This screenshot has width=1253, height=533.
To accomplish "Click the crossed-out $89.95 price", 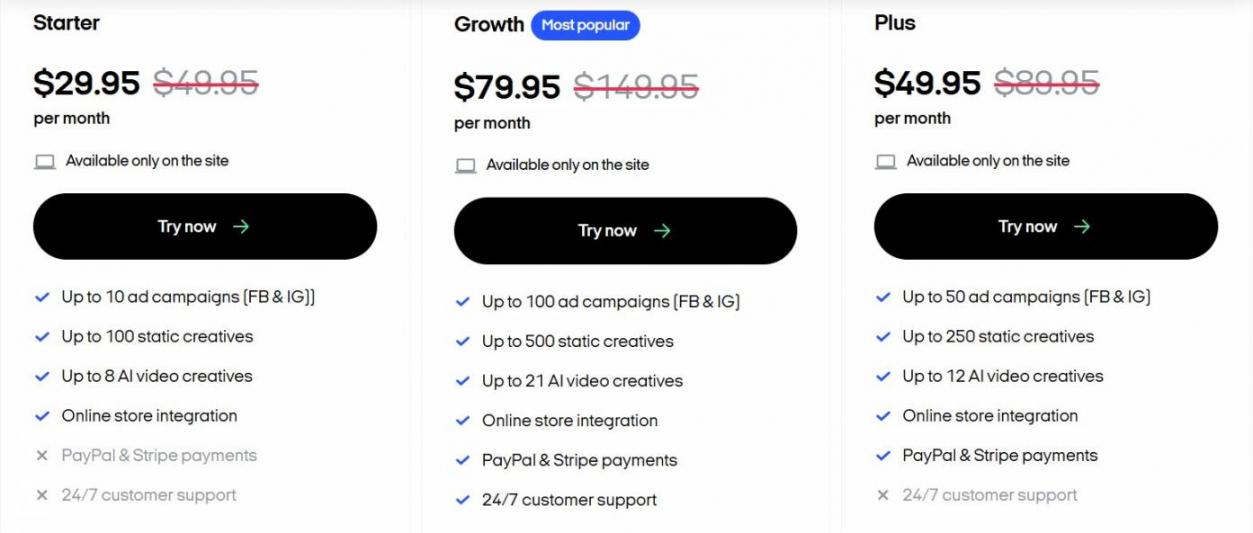I will (x=1046, y=82).
